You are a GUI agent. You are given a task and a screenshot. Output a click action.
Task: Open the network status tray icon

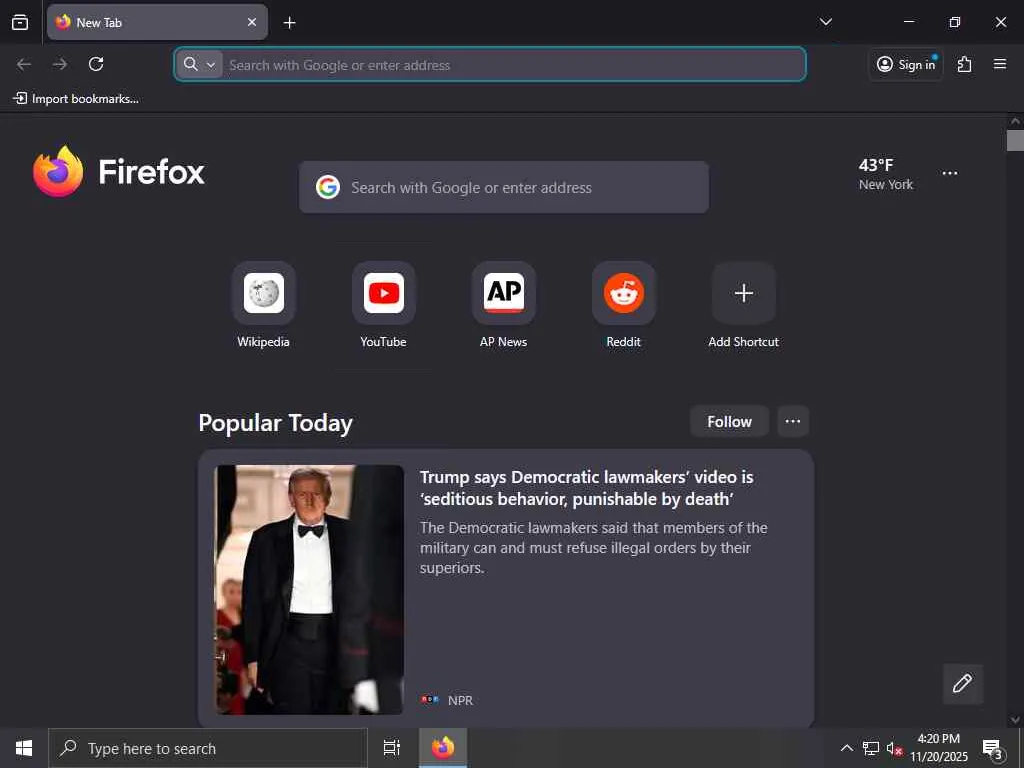click(871, 748)
